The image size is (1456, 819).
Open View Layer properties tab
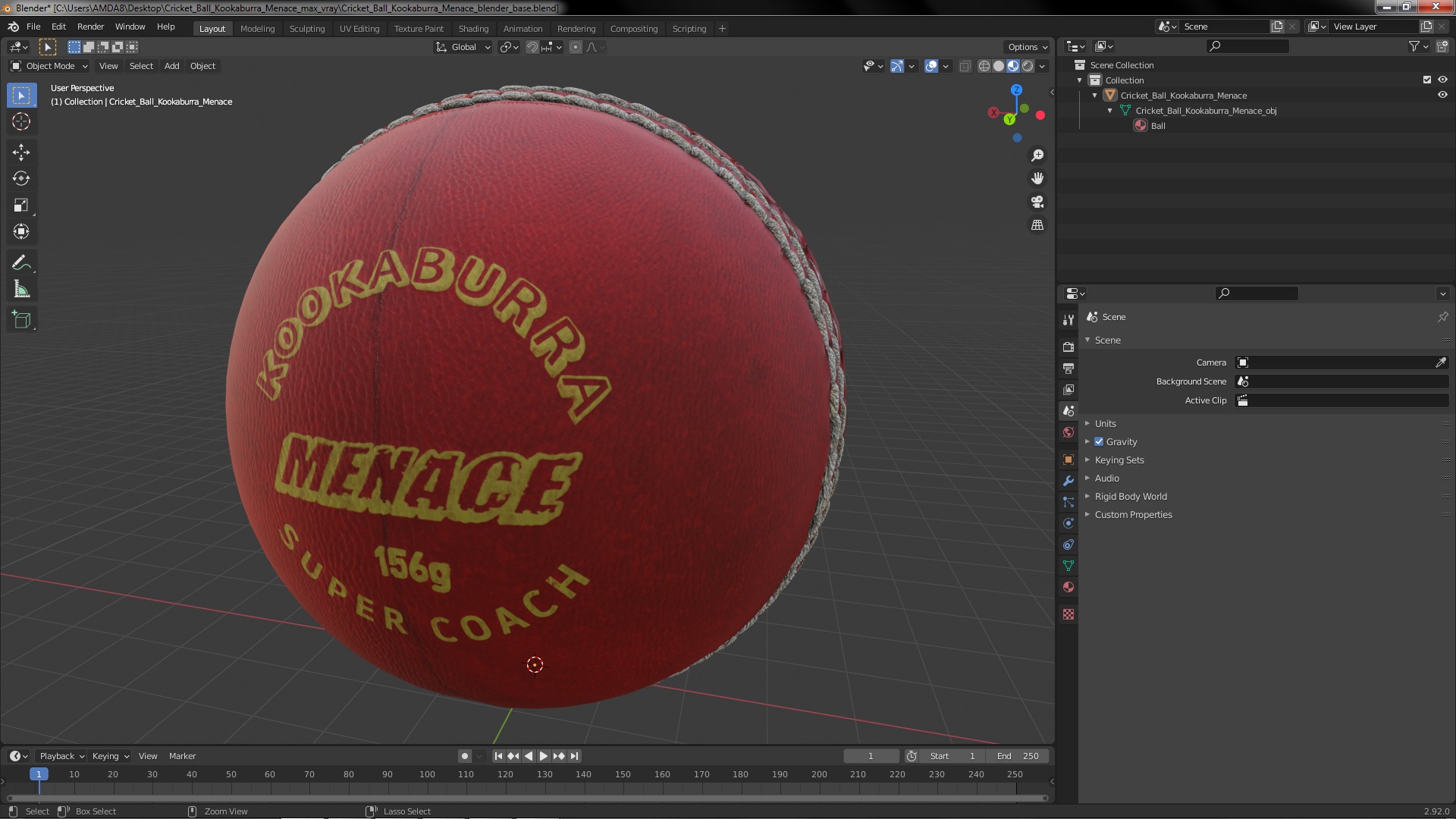(1068, 389)
